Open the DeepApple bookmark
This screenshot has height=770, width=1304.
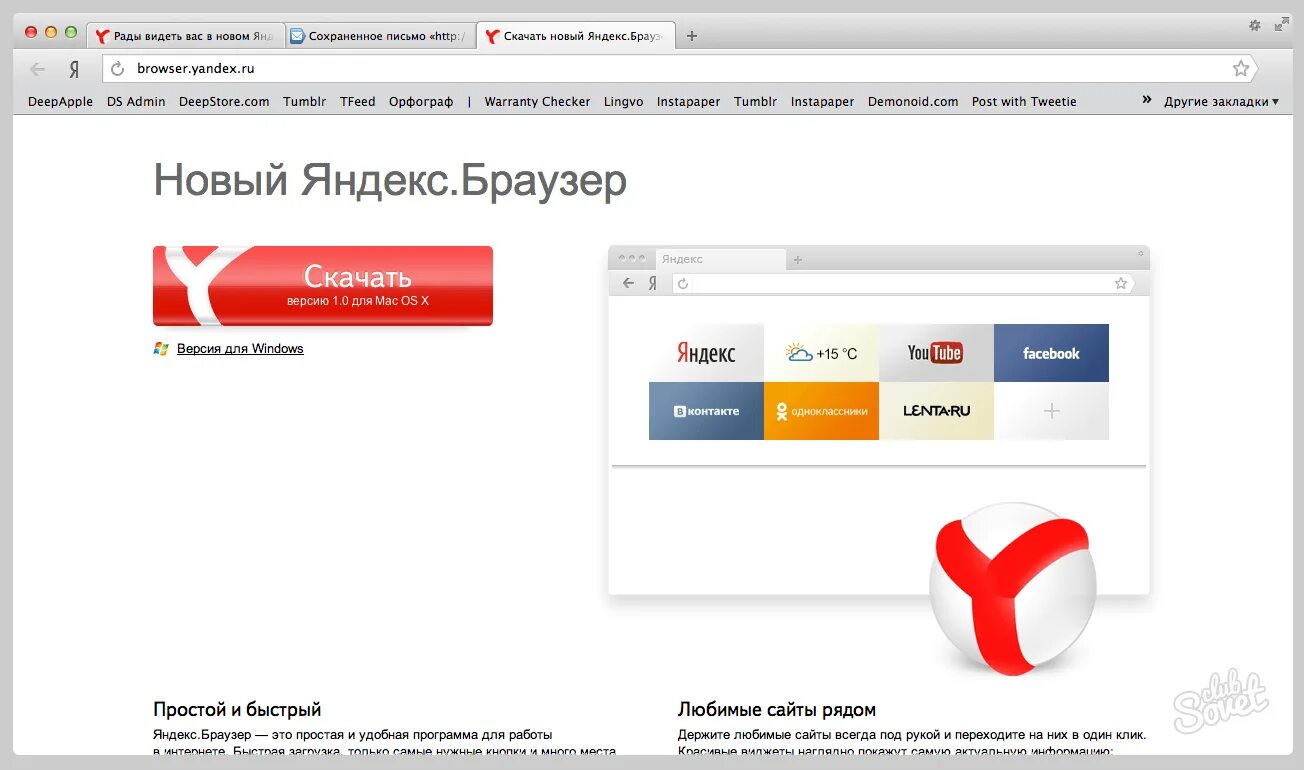(x=60, y=101)
